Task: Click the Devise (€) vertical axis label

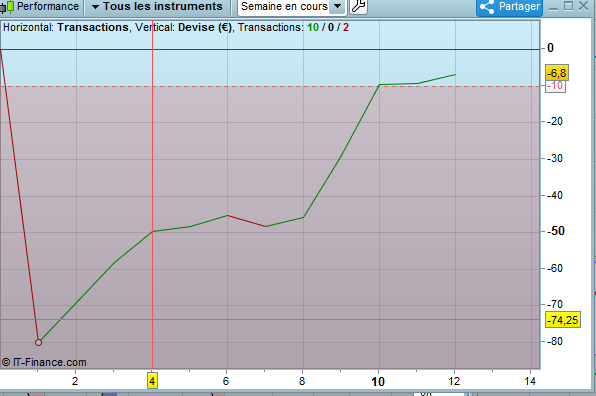Action: (205, 27)
